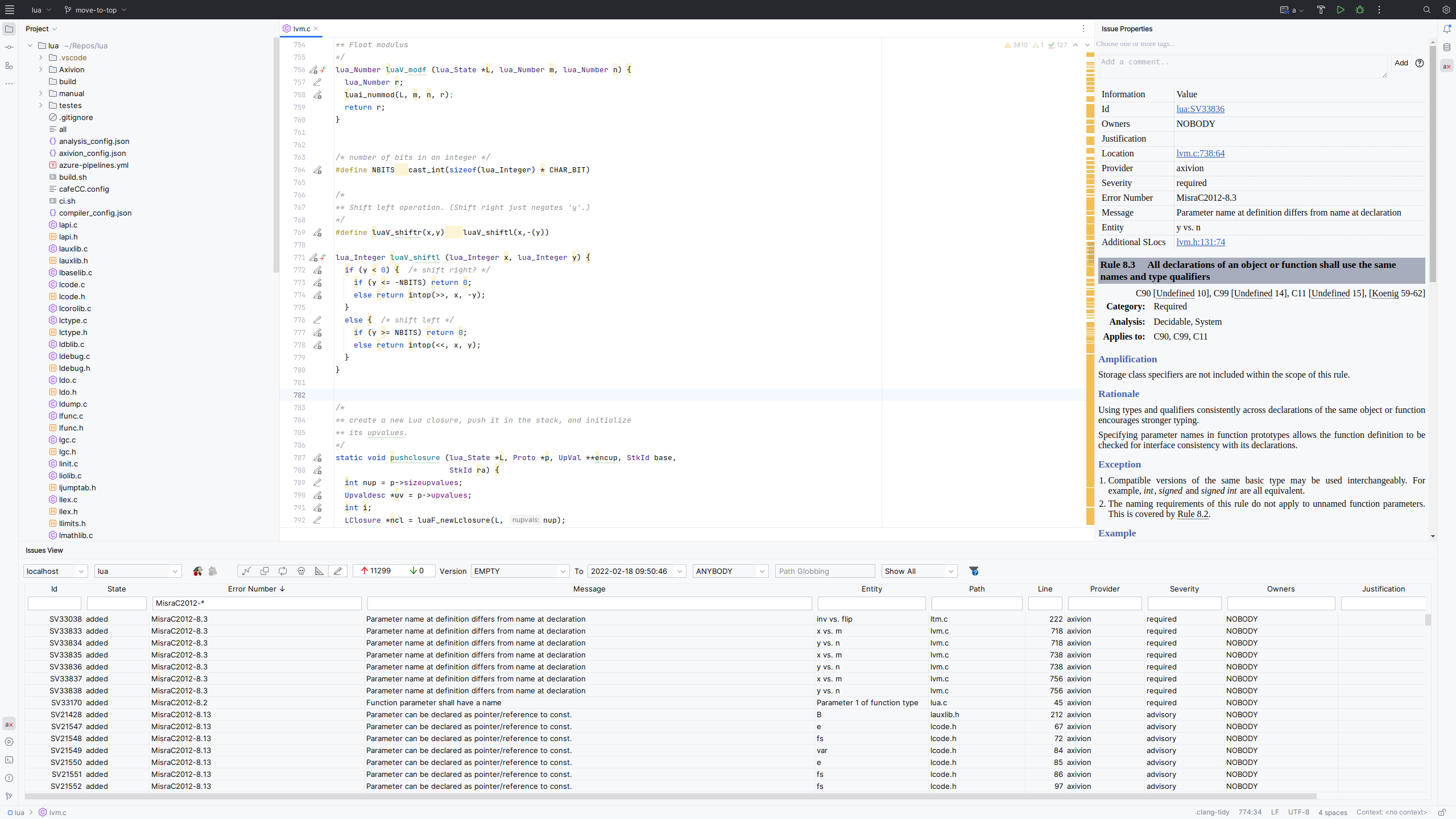The width and height of the screenshot is (1456, 819).
Task: Expand the Axivion folder in project tree
Action: pyautogui.click(x=41, y=69)
